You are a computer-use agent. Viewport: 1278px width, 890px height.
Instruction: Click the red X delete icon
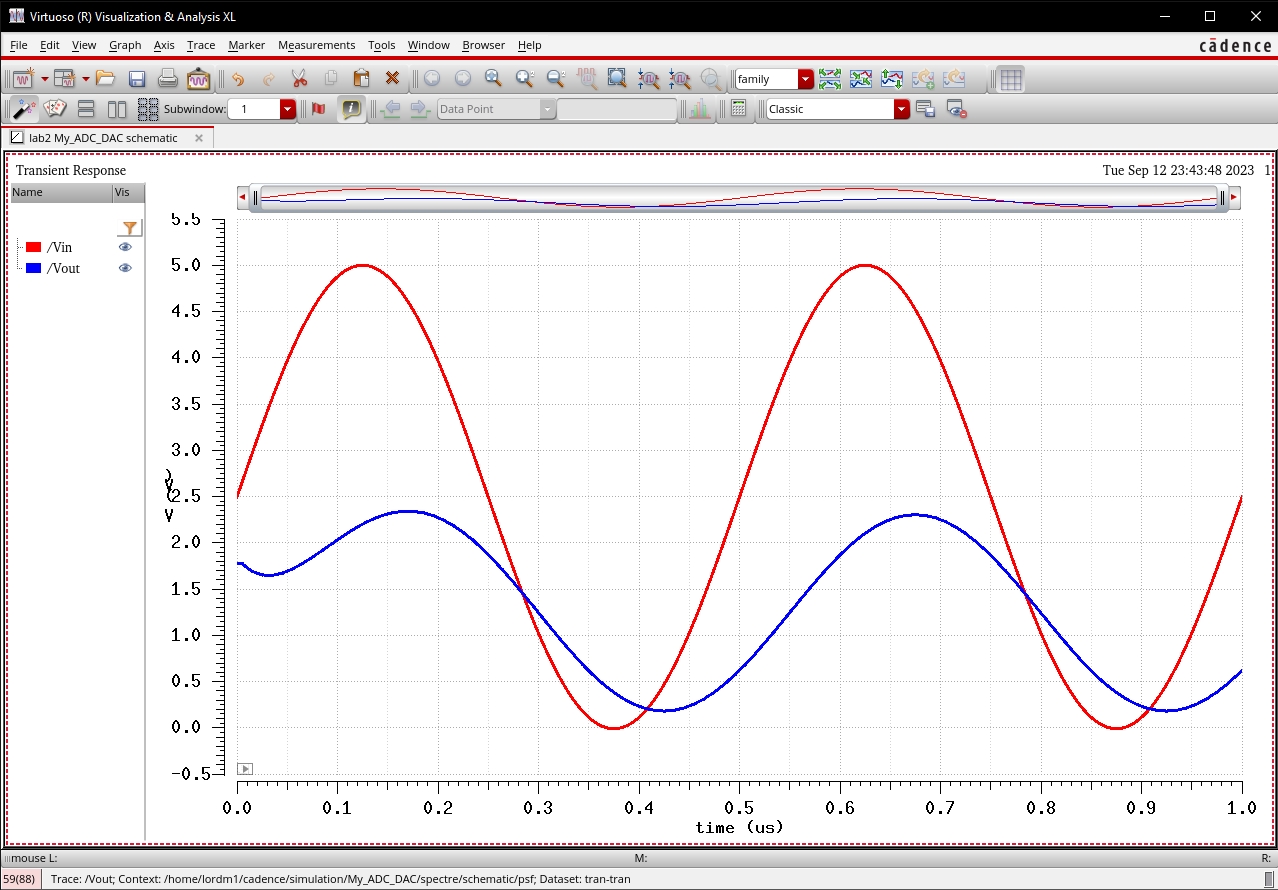(x=392, y=79)
